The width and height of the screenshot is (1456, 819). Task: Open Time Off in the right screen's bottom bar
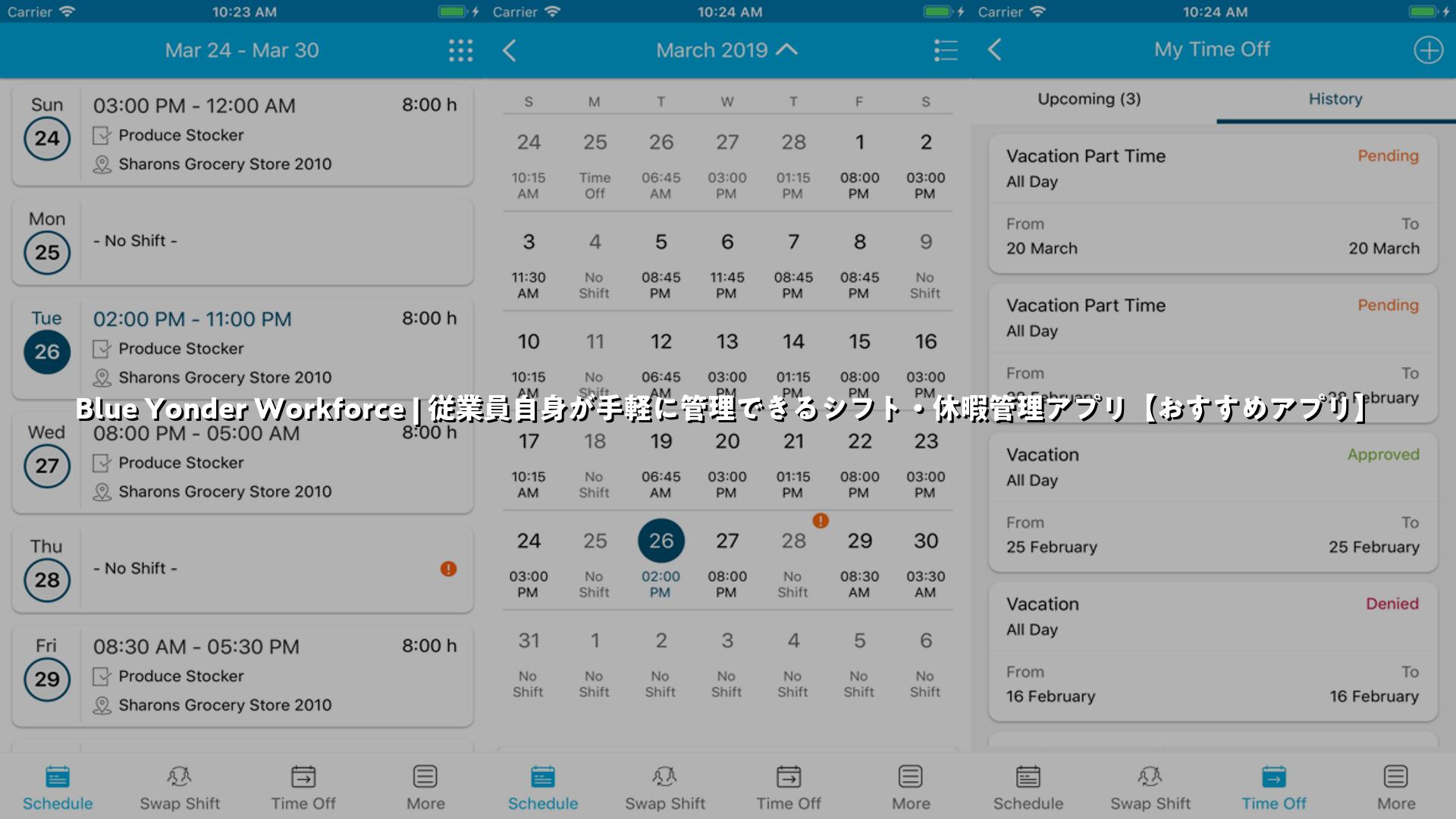pos(1274,789)
